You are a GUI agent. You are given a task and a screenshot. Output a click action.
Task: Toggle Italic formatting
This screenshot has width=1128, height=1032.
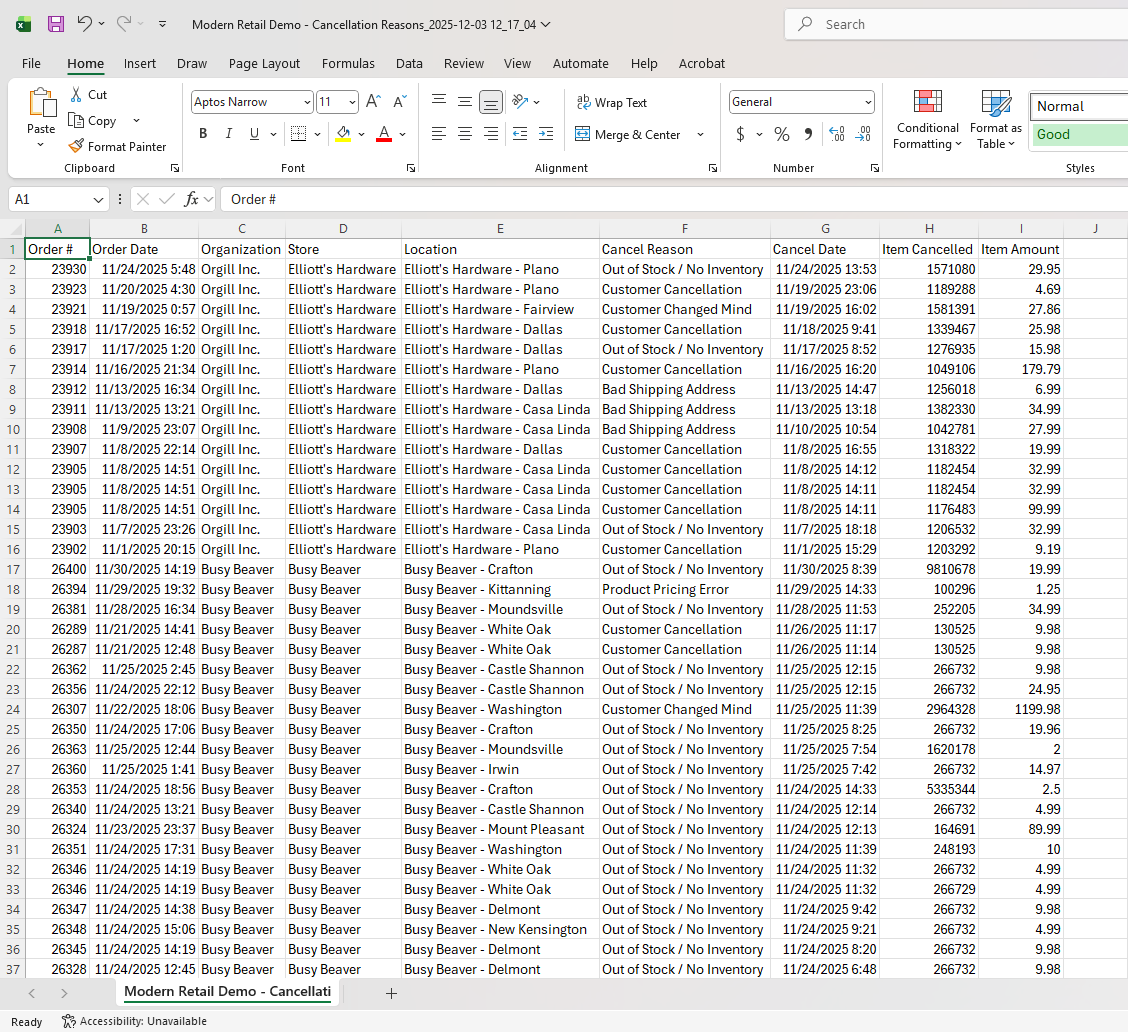pos(229,134)
